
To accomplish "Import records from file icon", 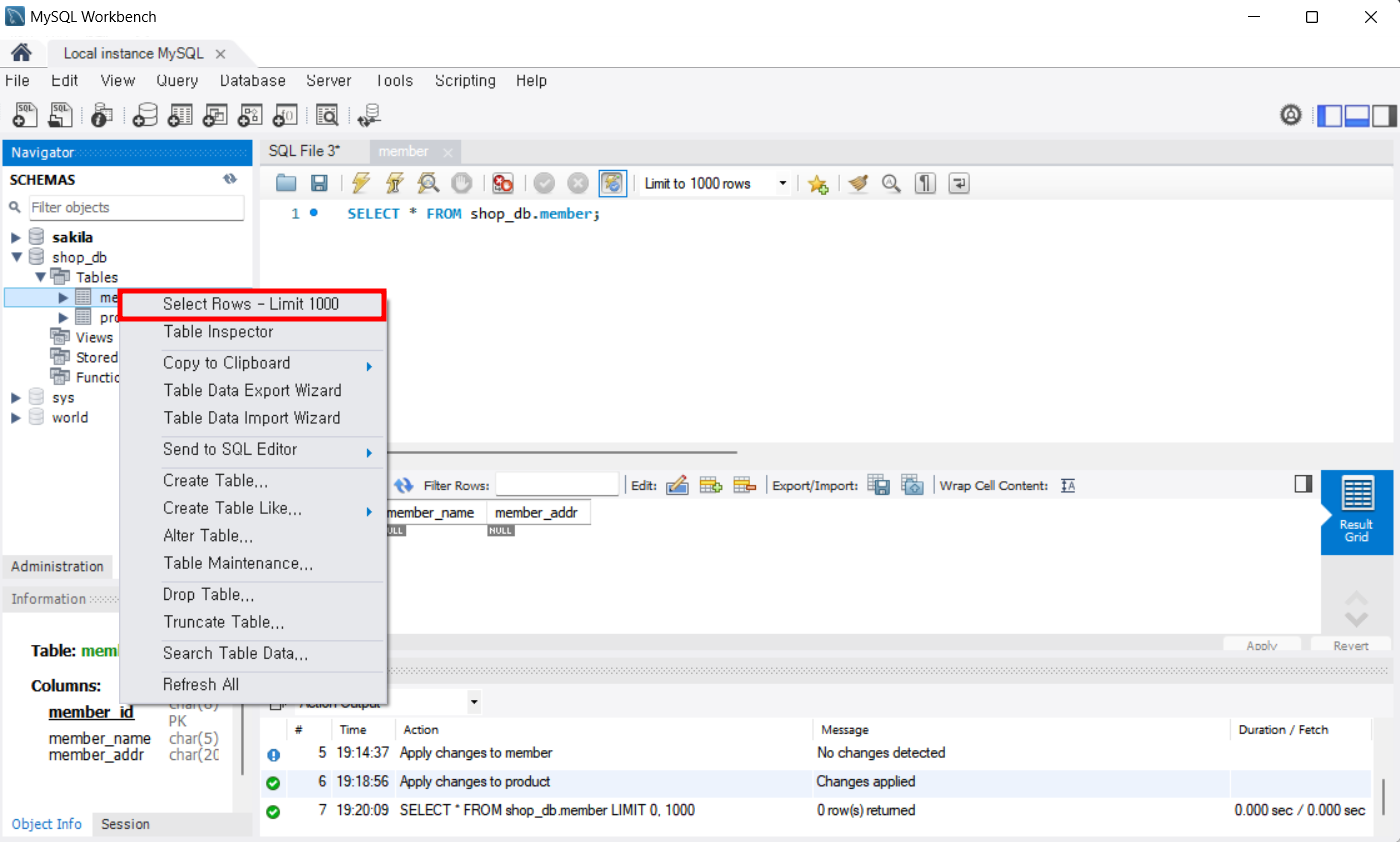I will point(912,485).
